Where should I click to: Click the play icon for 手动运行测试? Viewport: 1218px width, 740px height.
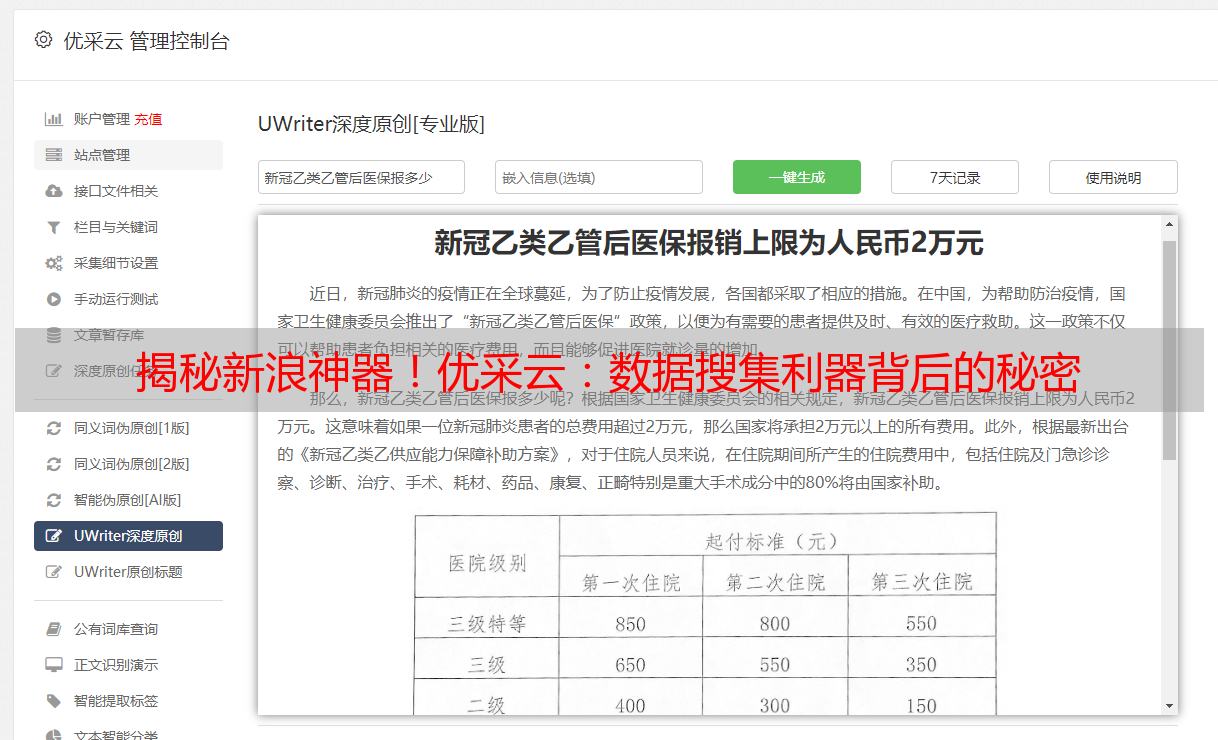pyautogui.click(x=54, y=299)
